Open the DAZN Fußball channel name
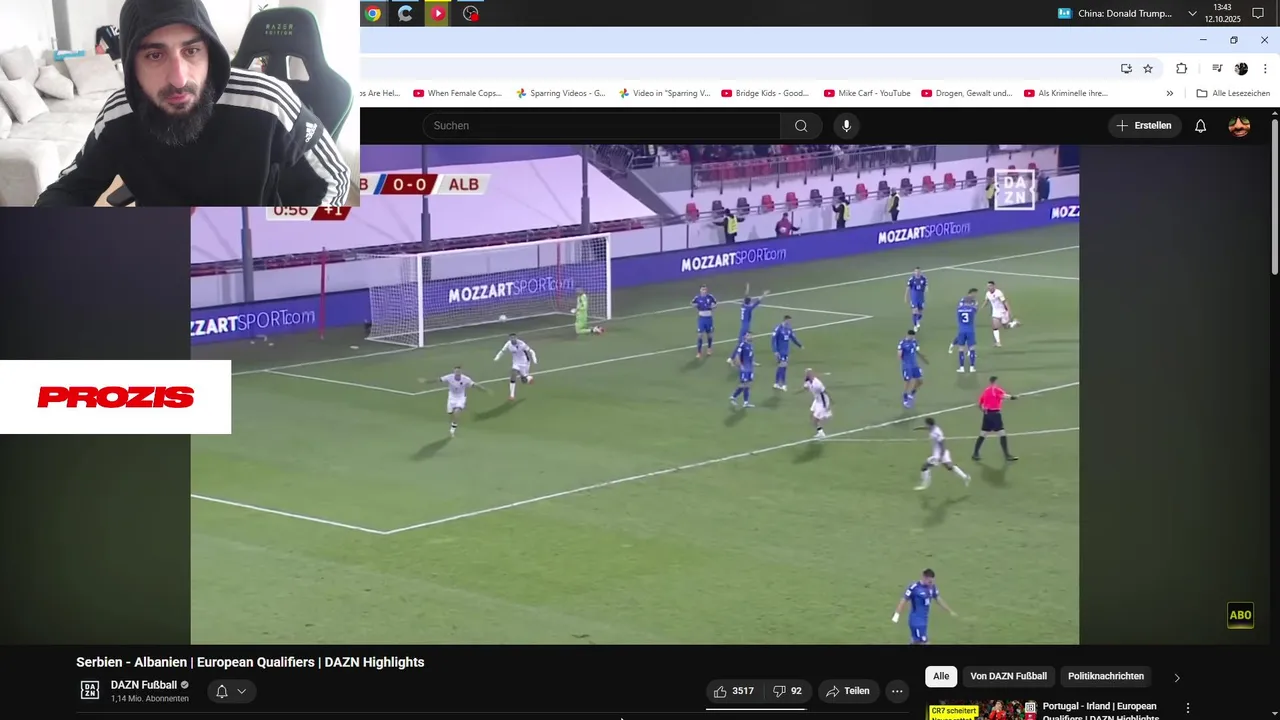Image resolution: width=1280 pixels, height=720 pixels. pos(144,685)
